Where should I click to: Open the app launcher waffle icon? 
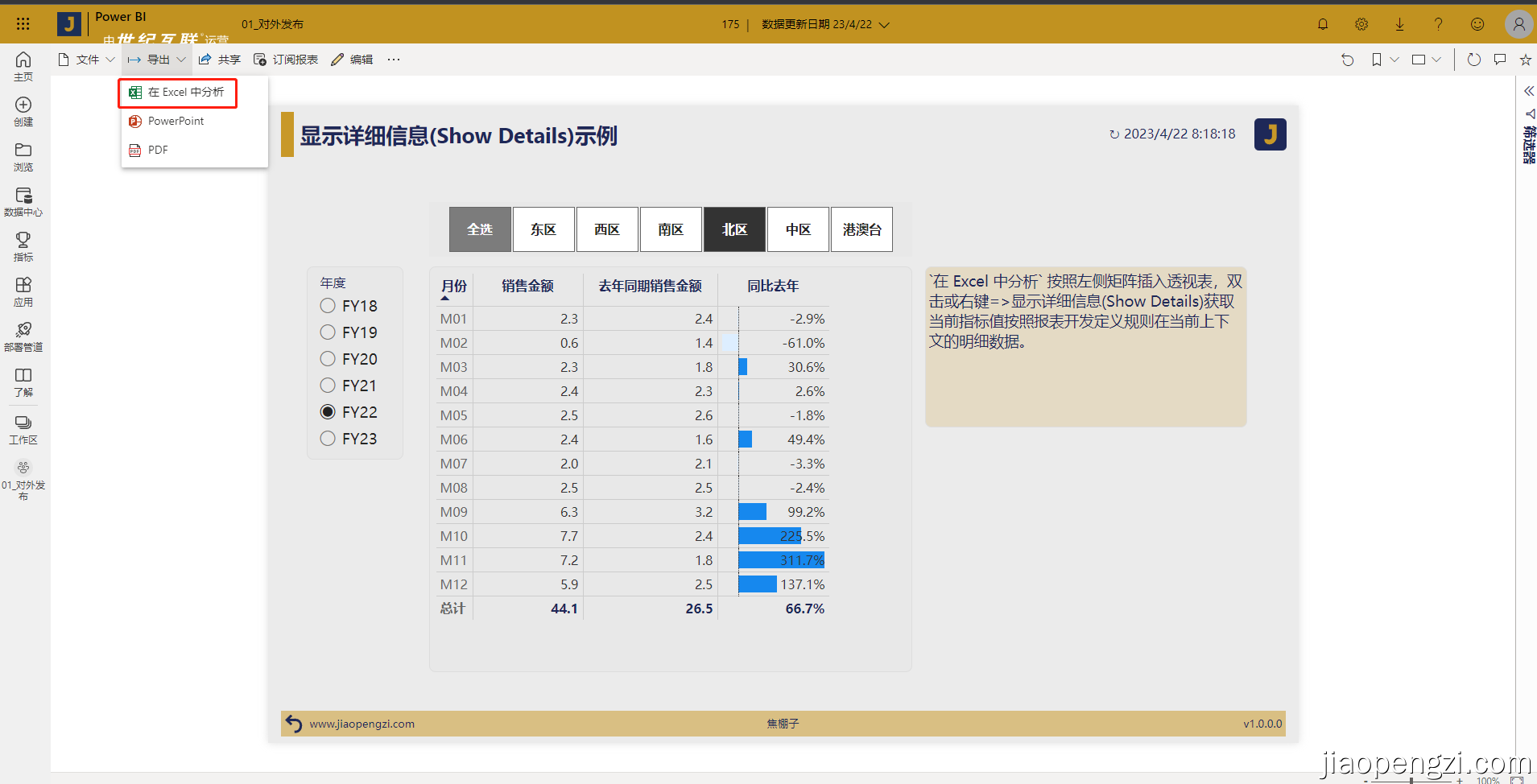coord(23,24)
